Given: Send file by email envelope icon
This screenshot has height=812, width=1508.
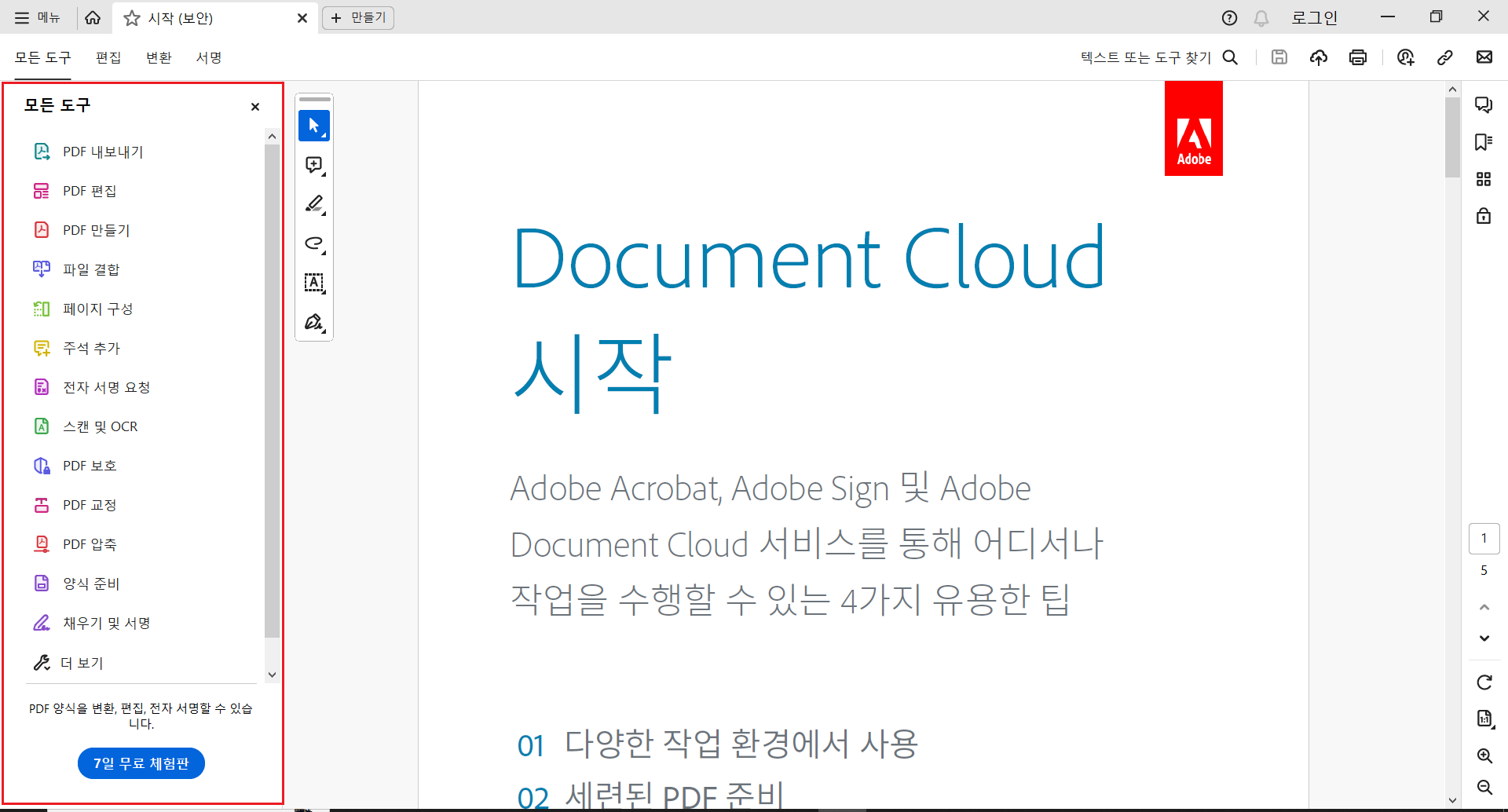Looking at the screenshot, I should [x=1484, y=57].
